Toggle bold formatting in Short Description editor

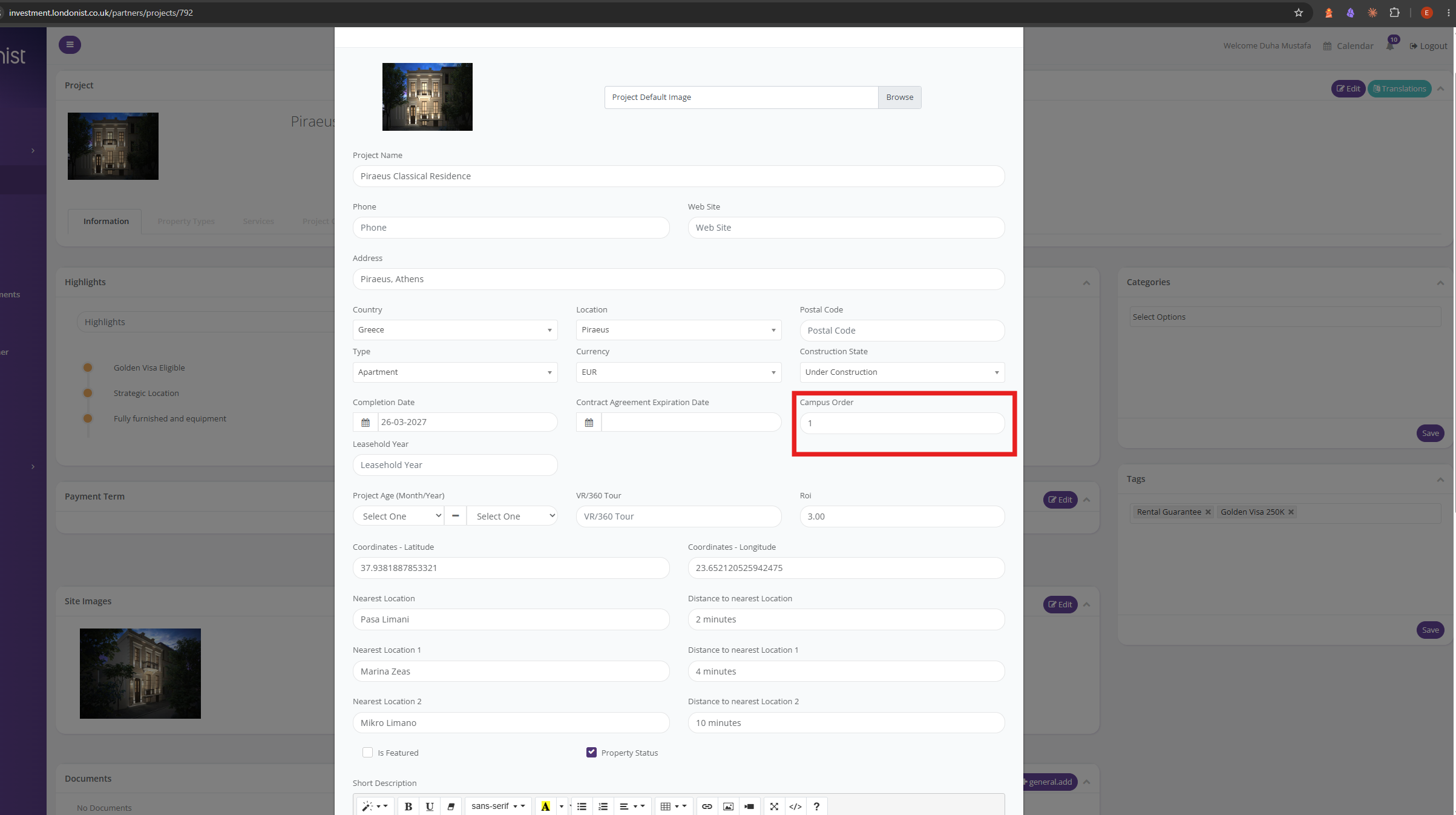click(408, 806)
